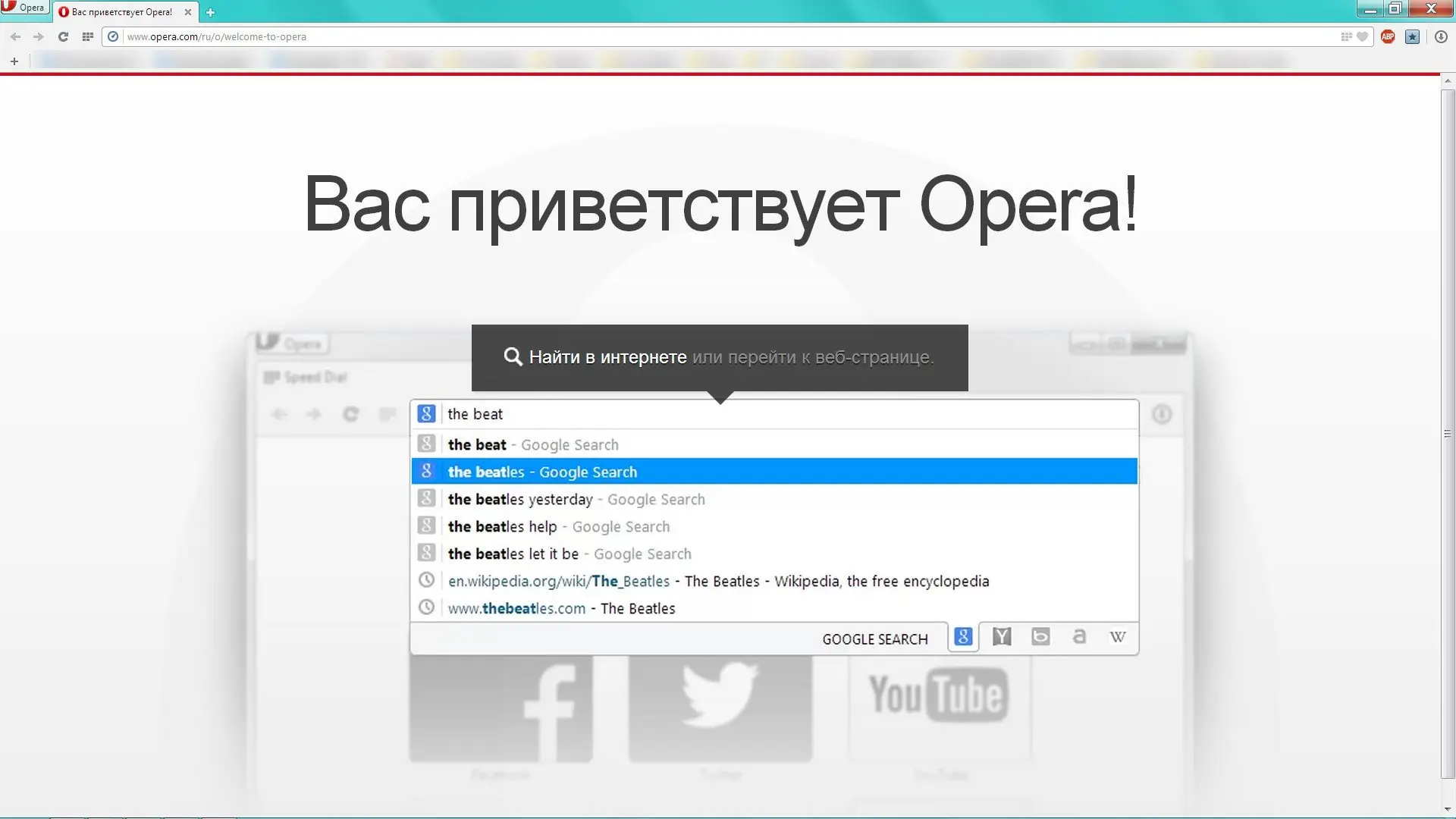Pick 'the beatles yesterday' suggestion

774,499
